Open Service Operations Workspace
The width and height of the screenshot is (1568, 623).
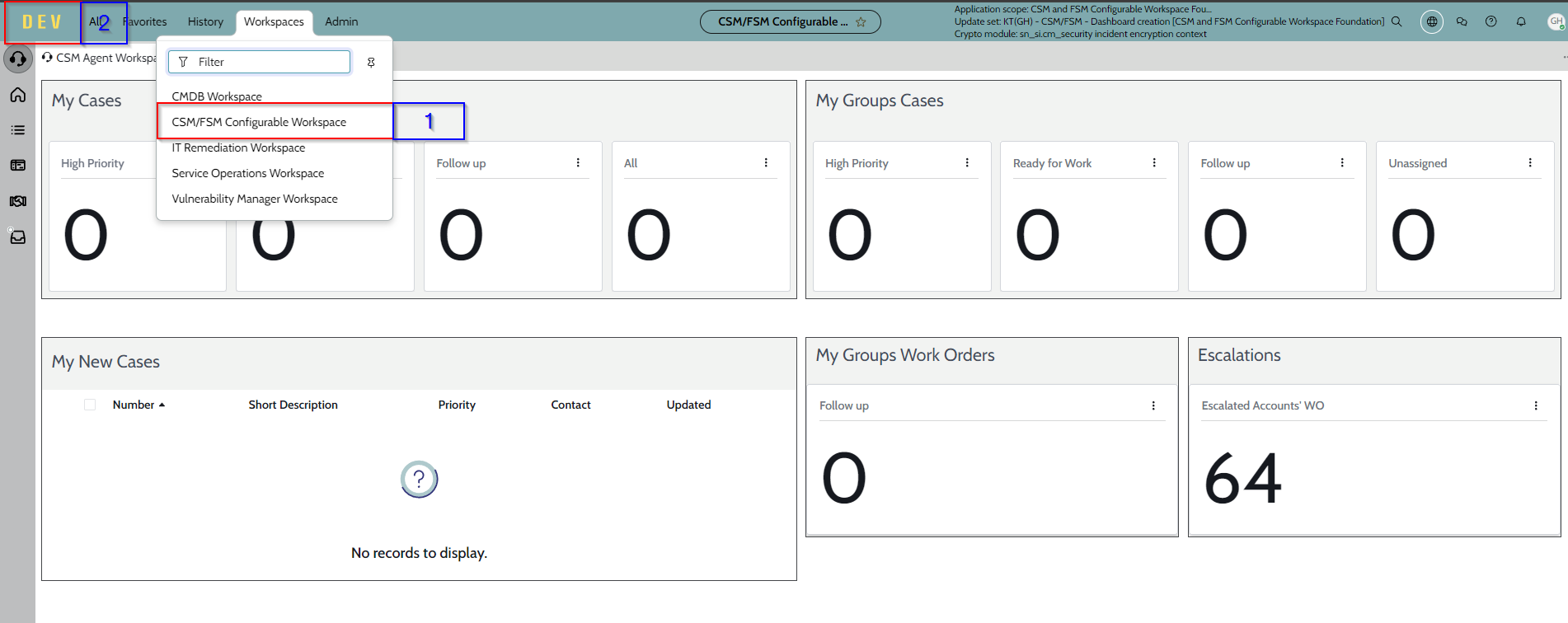(x=247, y=173)
